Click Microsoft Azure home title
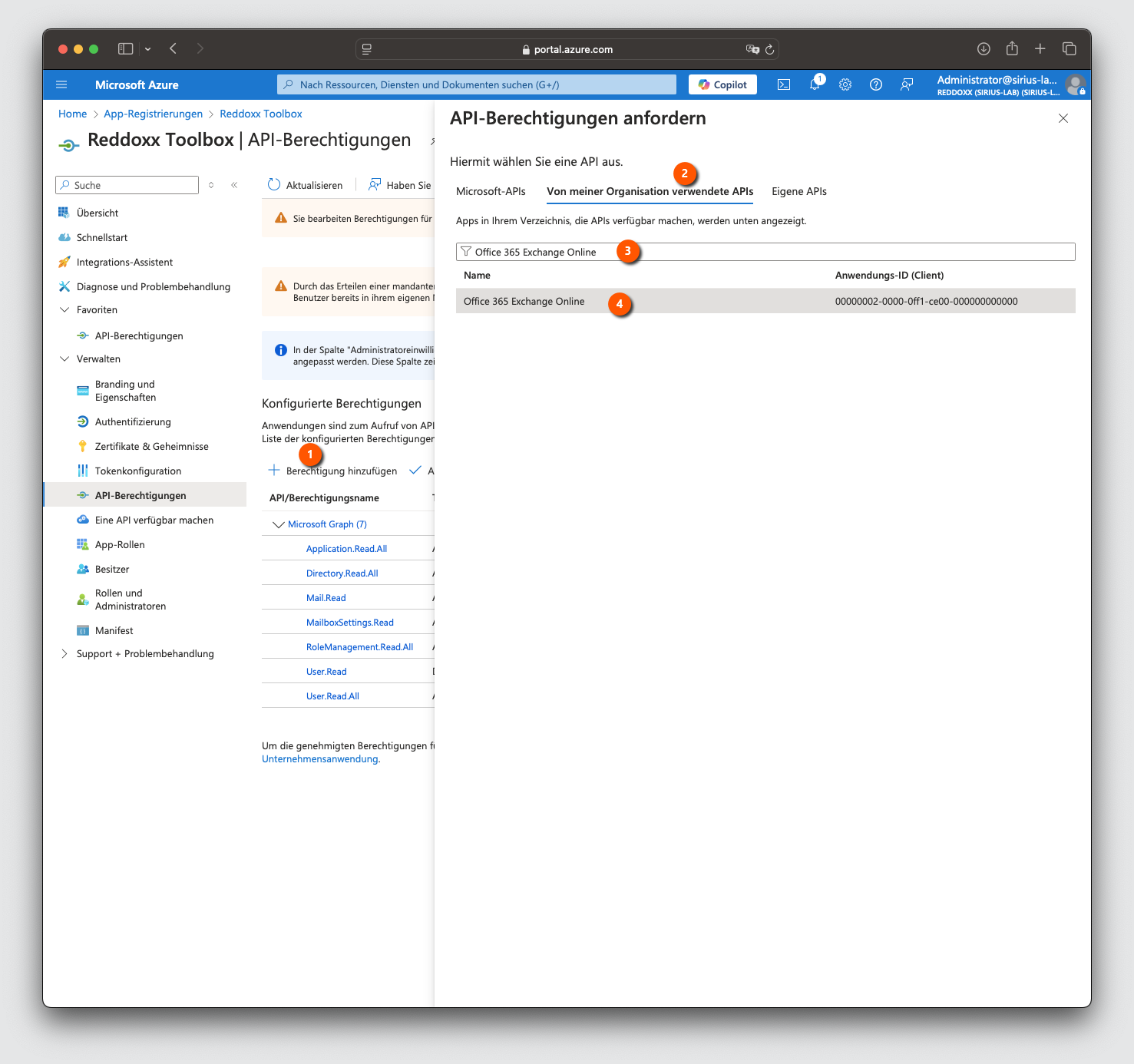 137,85
